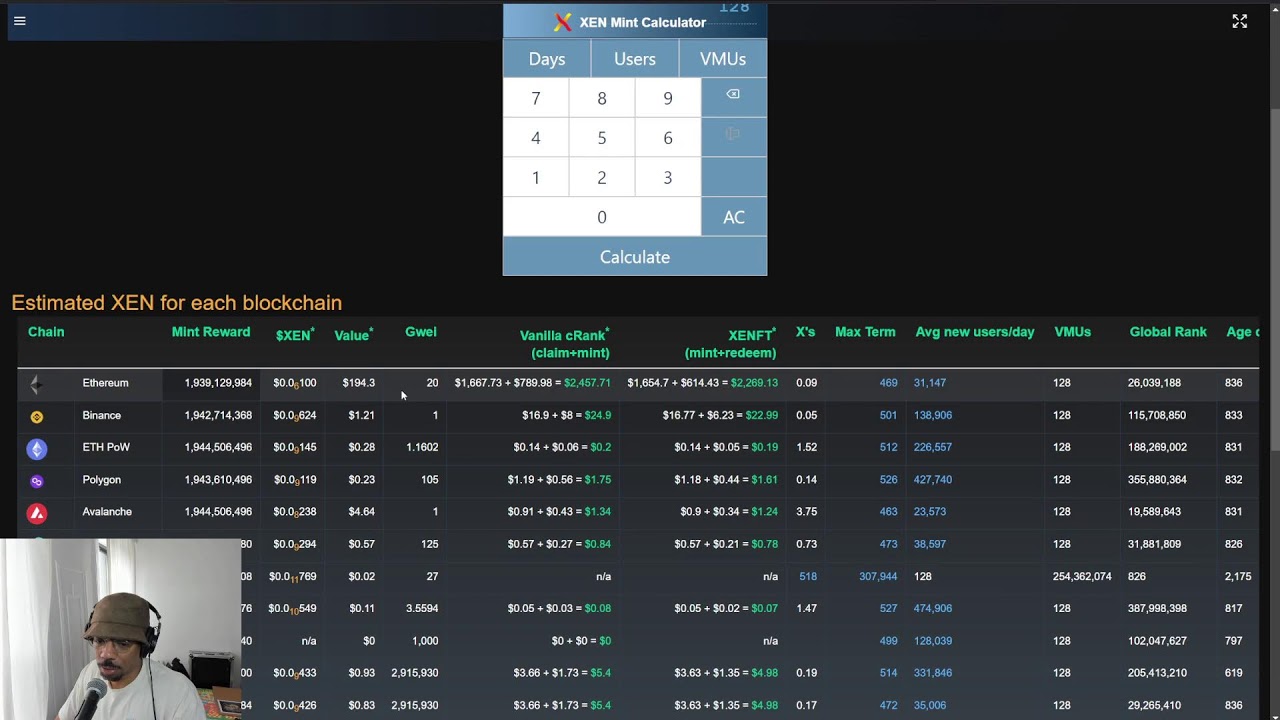Image resolution: width=1280 pixels, height=720 pixels.
Task: Open Binance max term link 501
Action: [888, 415]
